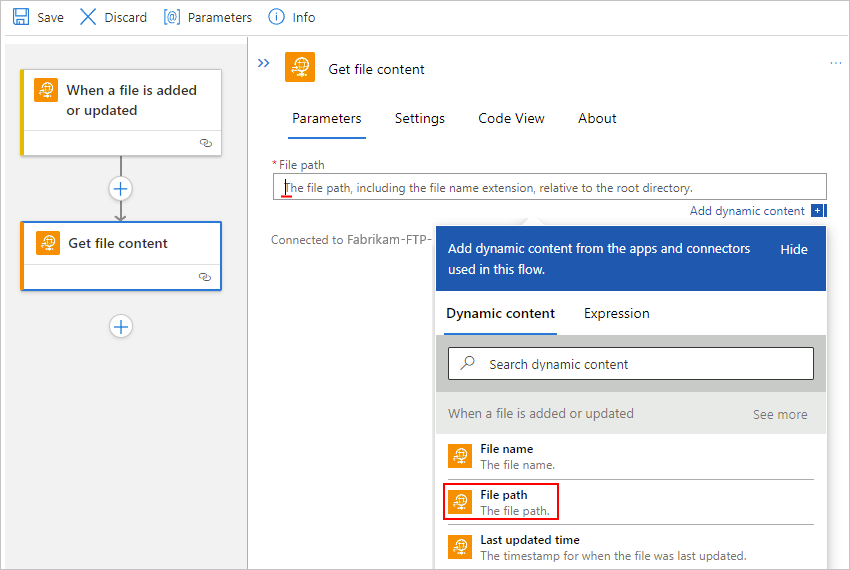Switch to the Settings tab
Viewport: 850px width, 570px height.
(x=420, y=118)
